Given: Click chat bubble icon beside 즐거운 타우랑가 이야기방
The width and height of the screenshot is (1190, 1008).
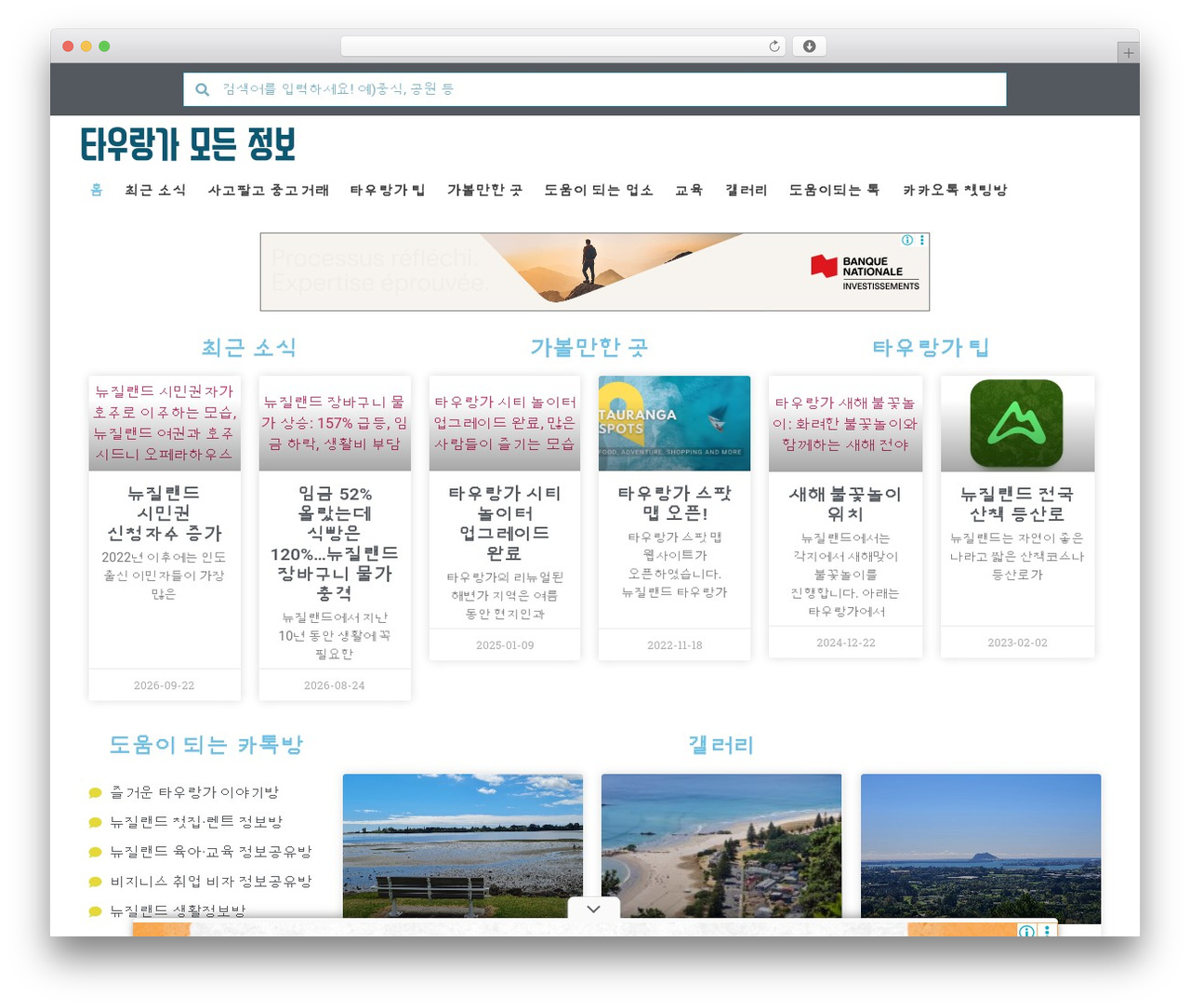Looking at the screenshot, I should tap(95, 793).
